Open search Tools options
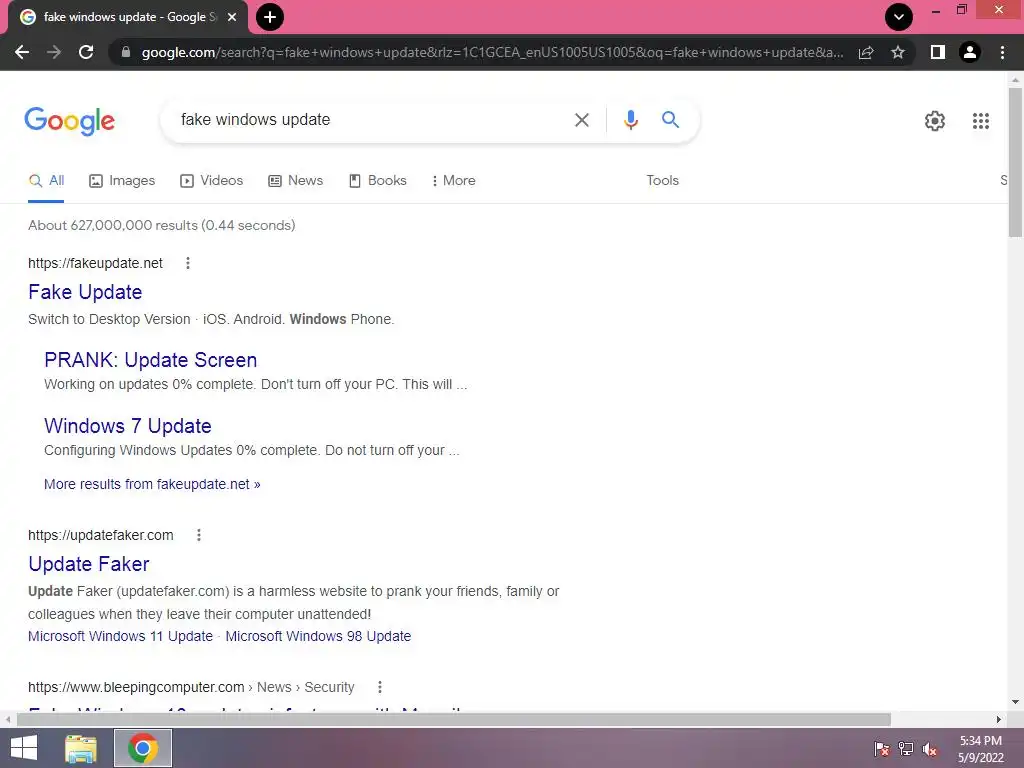Screen dimensions: 1024x768 point(662,181)
